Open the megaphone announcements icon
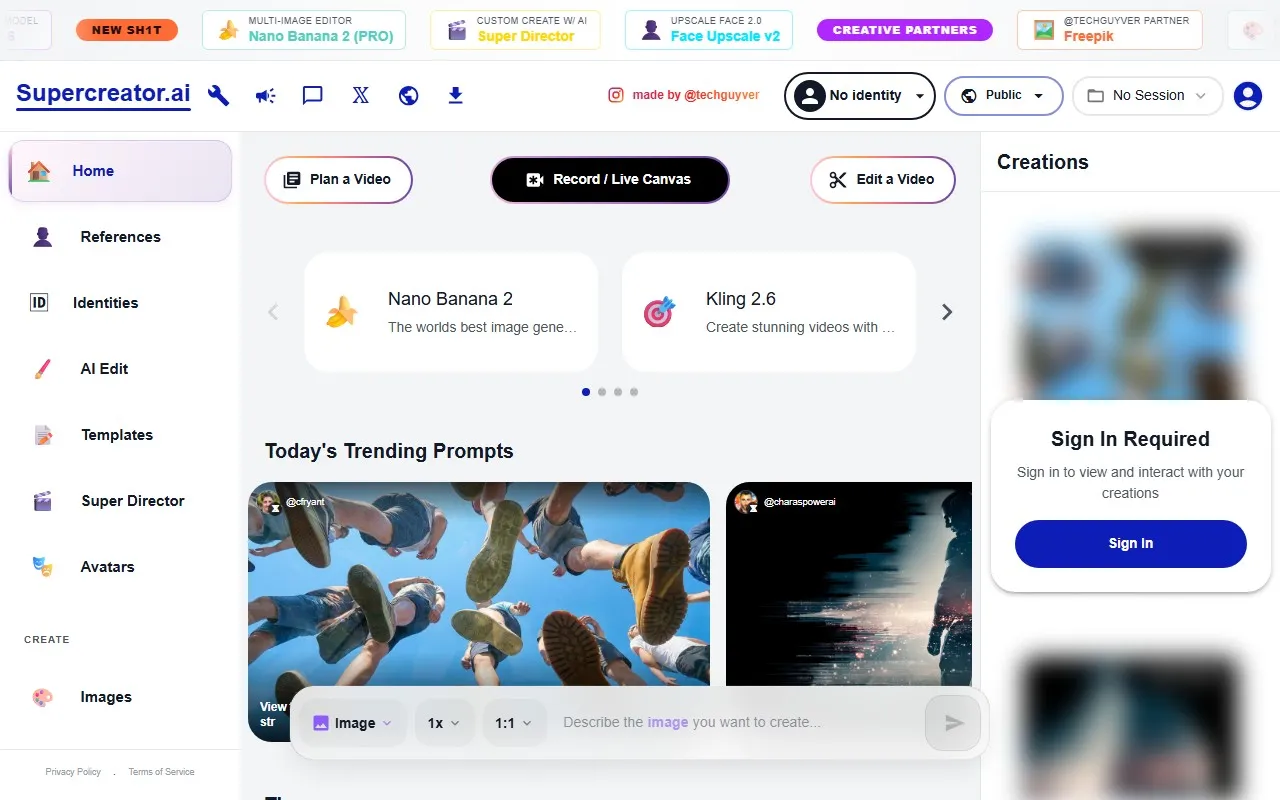The width and height of the screenshot is (1280, 800). pyautogui.click(x=265, y=95)
